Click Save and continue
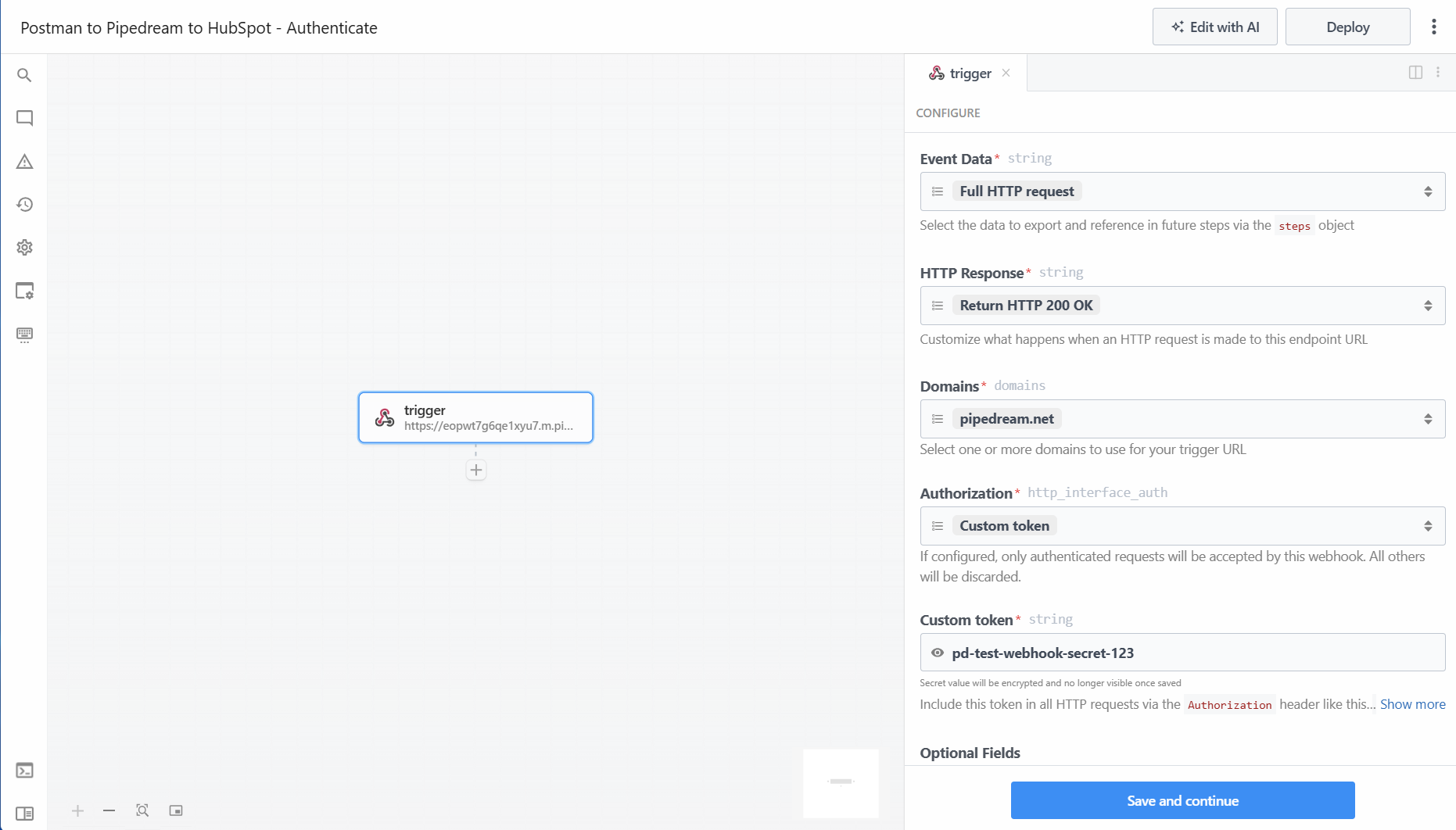Image resolution: width=1456 pixels, height=830 pixels. (1182, 800)
